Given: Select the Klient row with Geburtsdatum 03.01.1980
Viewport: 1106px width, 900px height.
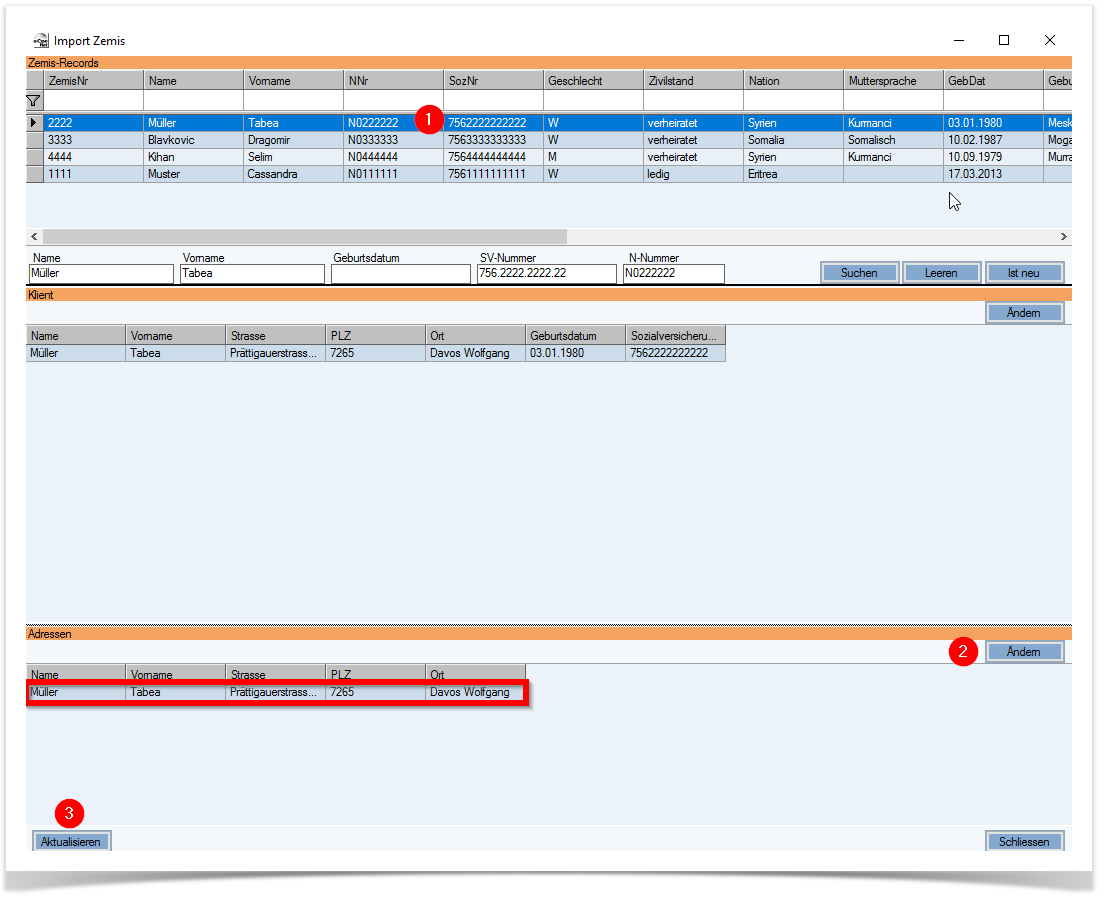Looking at the screenshot, I should [376, 353].
